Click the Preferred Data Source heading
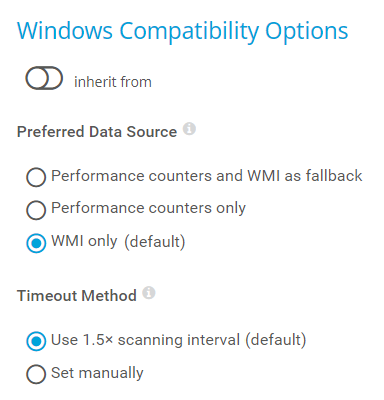384x400 pixels. pos(97,132)
